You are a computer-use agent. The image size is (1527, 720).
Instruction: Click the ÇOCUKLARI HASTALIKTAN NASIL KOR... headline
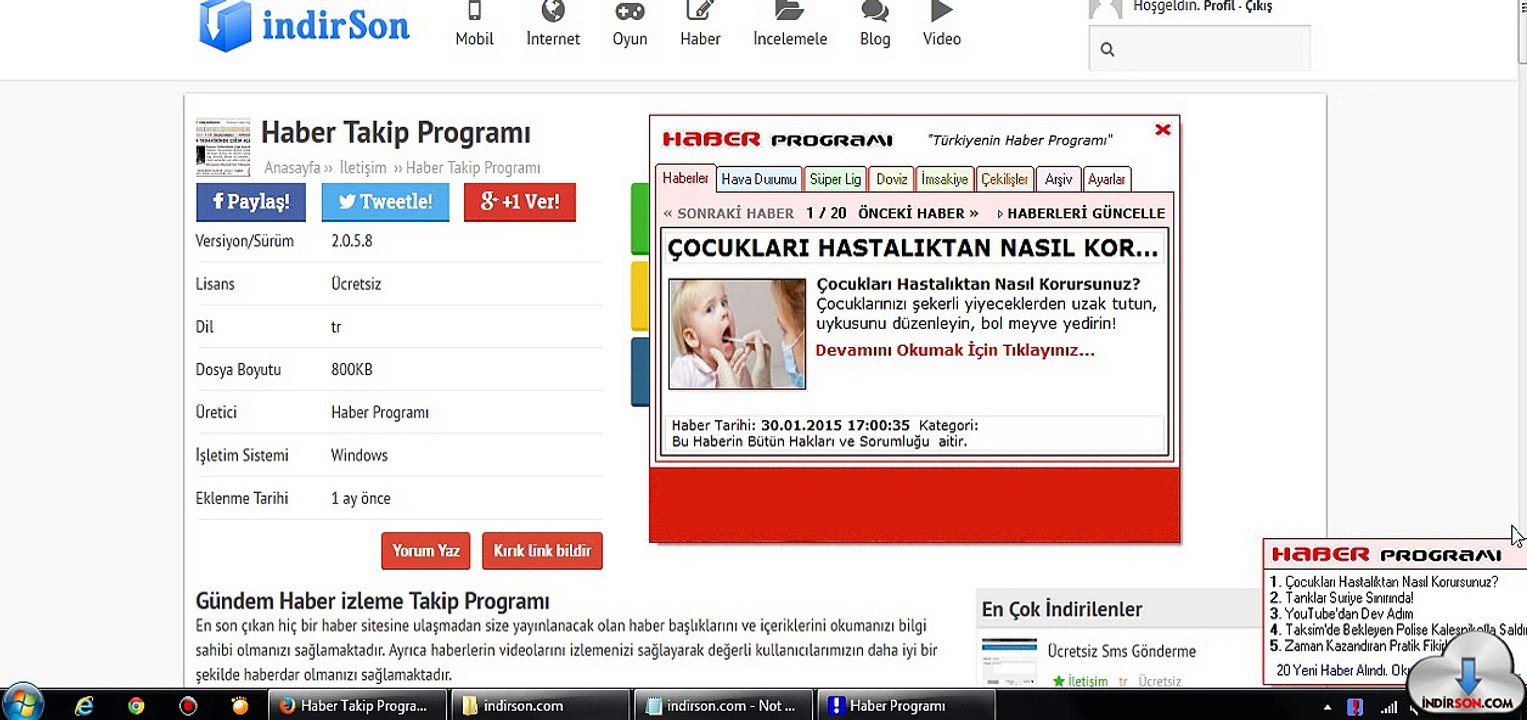pos(913,247)
